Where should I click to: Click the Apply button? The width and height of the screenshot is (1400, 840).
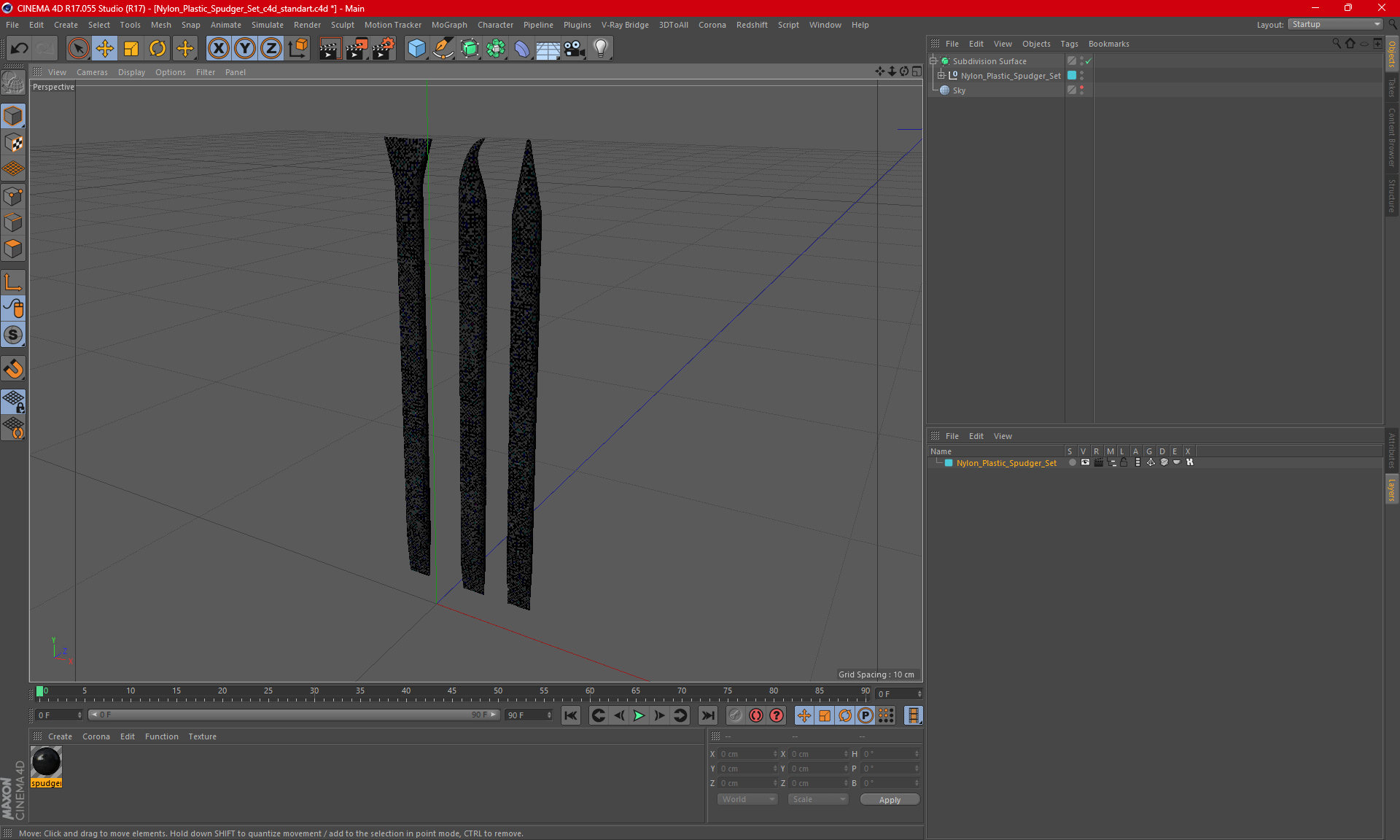coord(889,799)
